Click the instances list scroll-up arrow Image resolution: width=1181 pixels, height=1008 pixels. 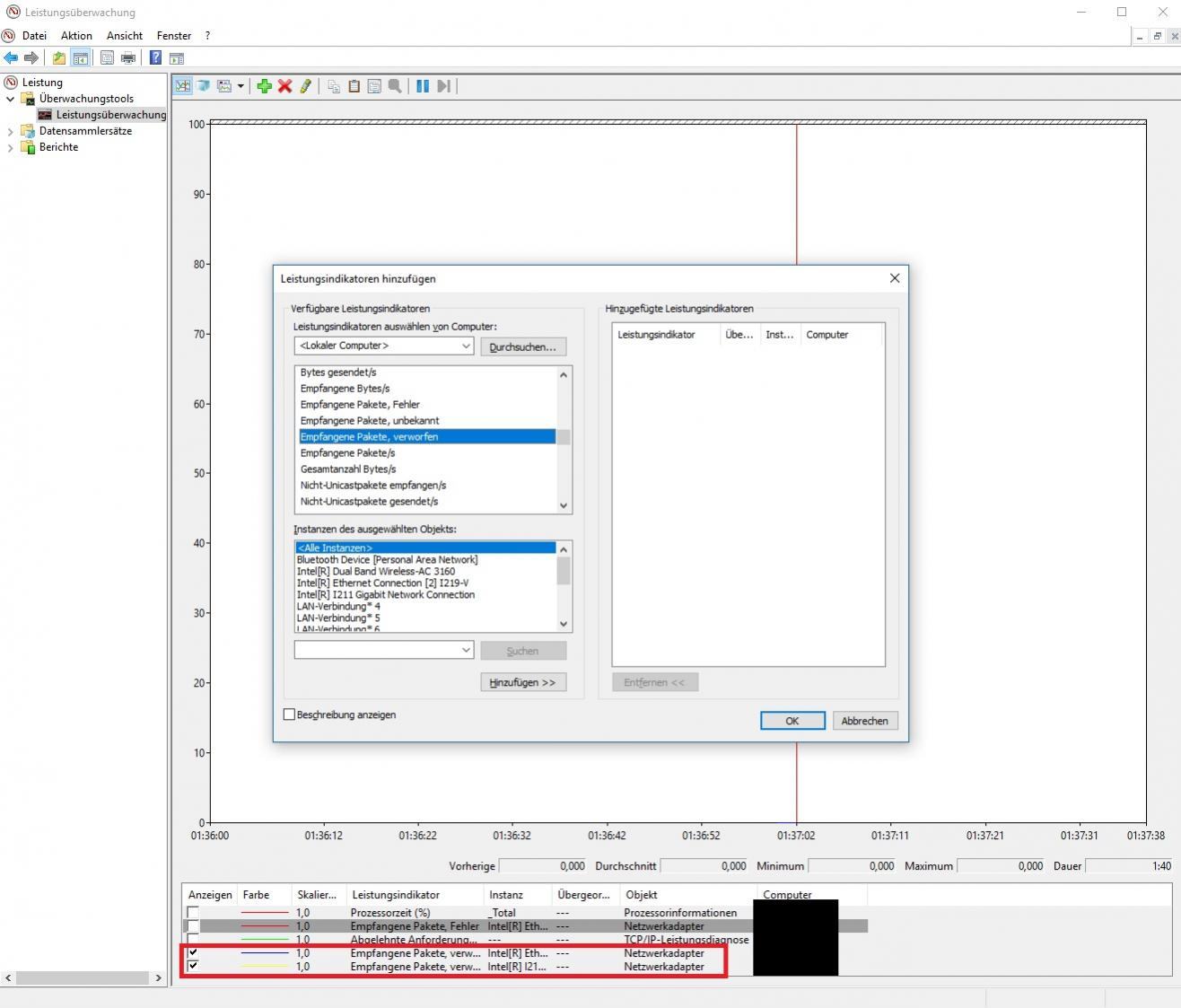coord(564,548)
